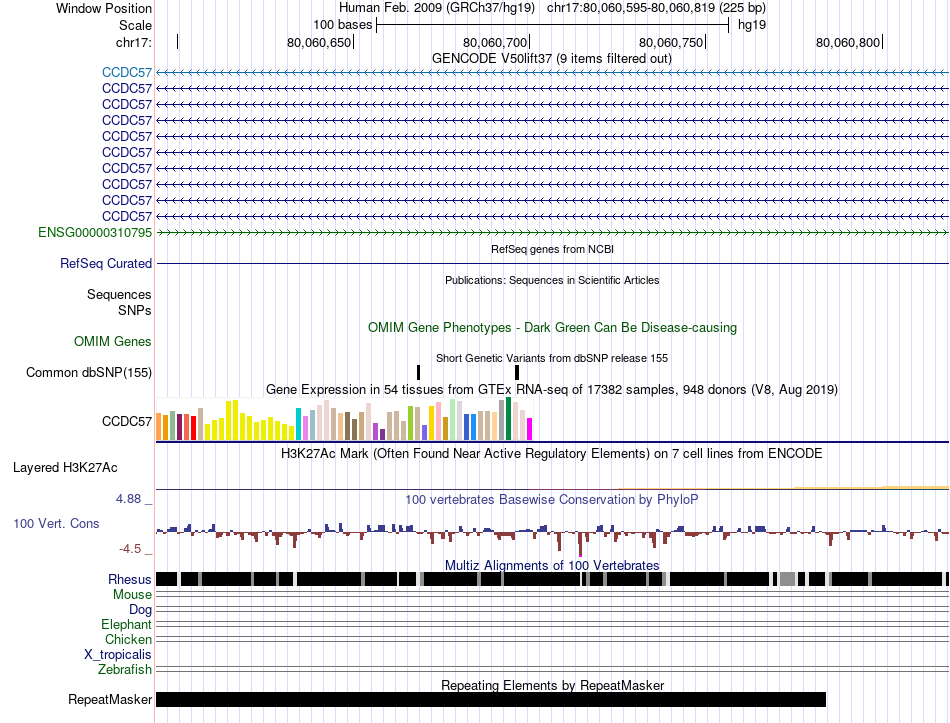Select the right dbSNP variant marker
The width and height of the screenshot is (950, 723).
click(x=517, y=372)
